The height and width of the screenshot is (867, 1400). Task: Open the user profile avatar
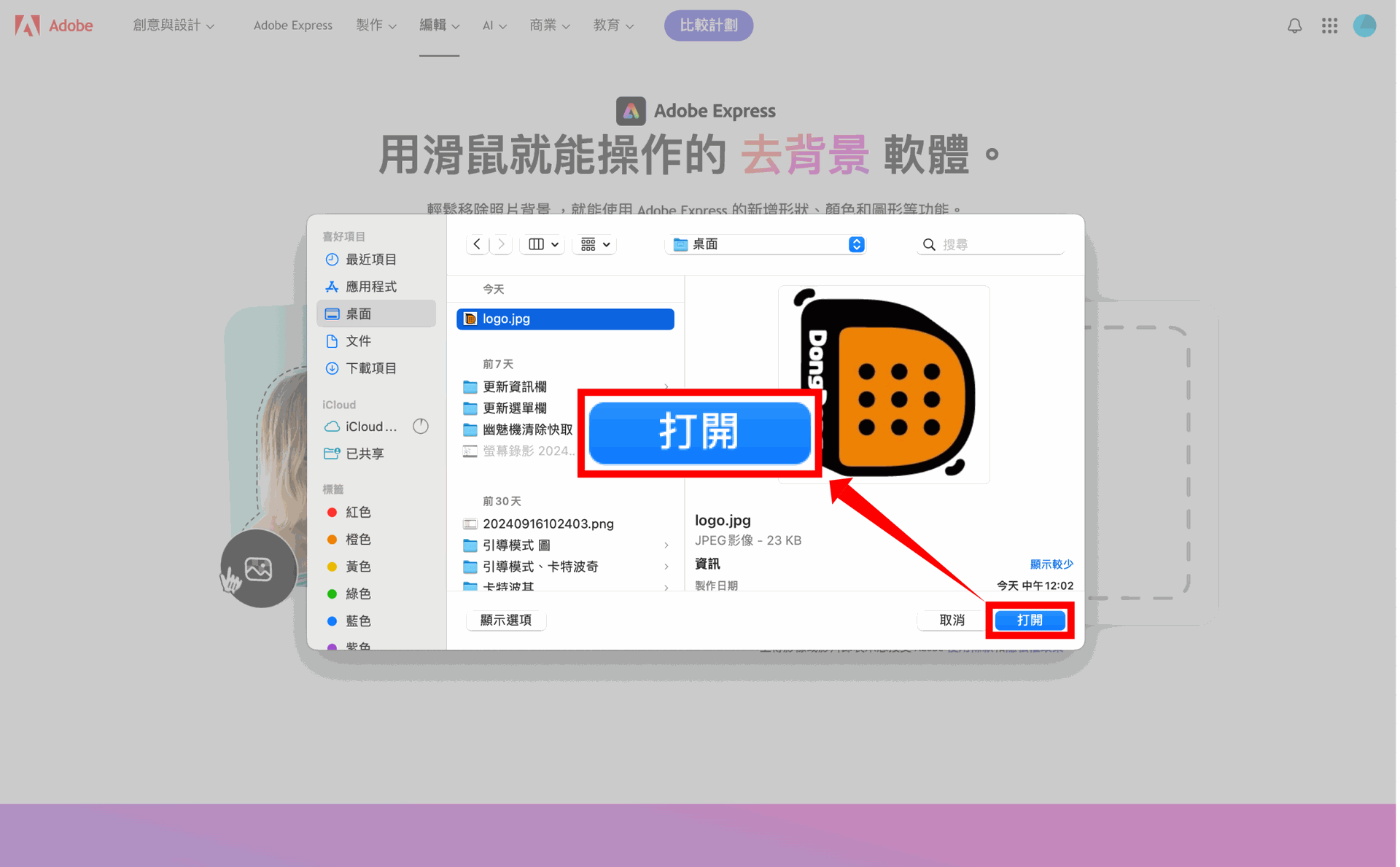click(1364, 26)
